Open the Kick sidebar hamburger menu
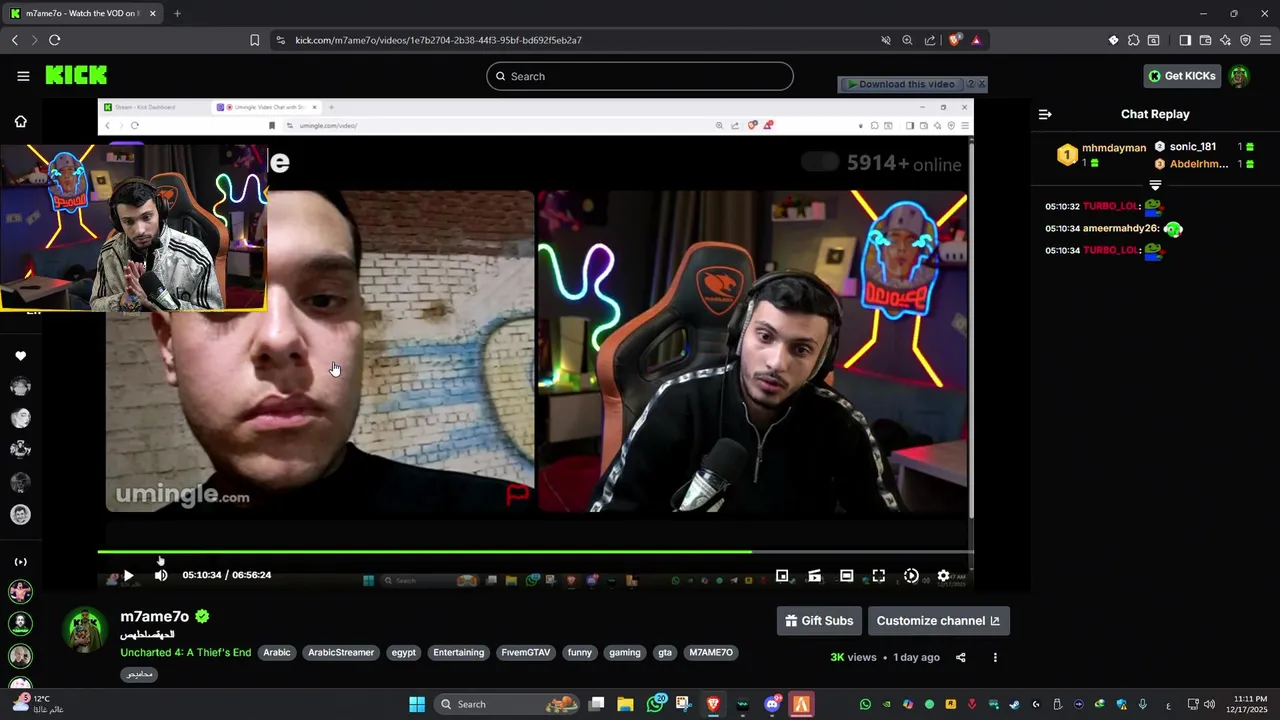The height and width of the screenshot is (720, 1280). pos(23,76)
